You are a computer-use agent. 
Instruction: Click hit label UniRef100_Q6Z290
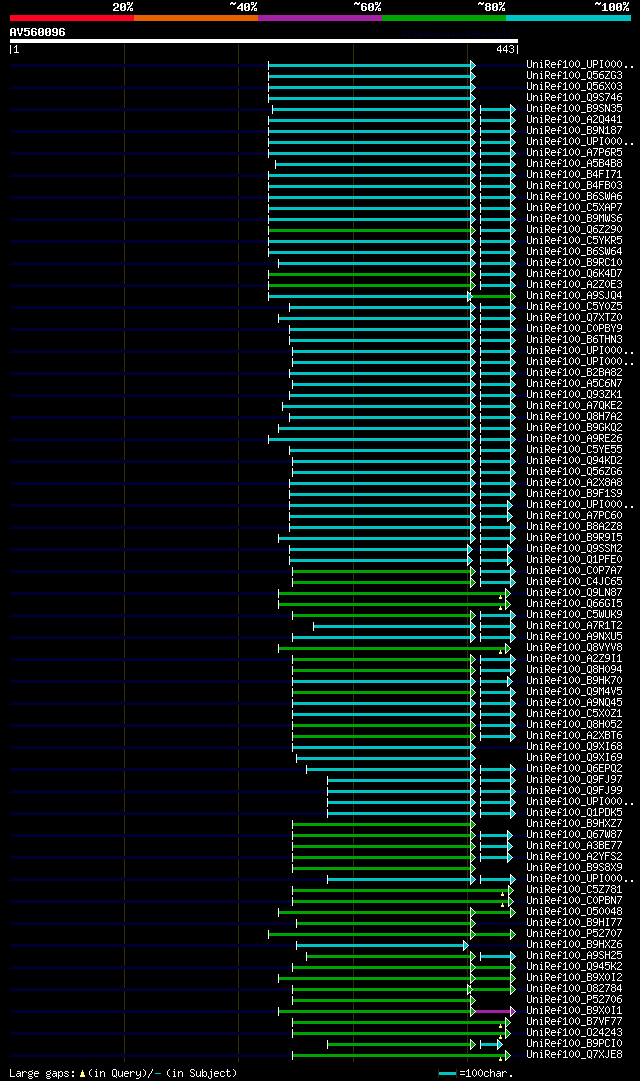(574, 230)
